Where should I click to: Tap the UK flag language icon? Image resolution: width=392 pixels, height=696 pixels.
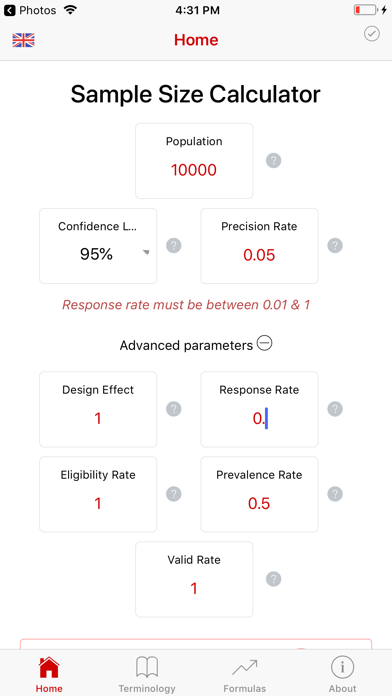[x=24, y=40]
